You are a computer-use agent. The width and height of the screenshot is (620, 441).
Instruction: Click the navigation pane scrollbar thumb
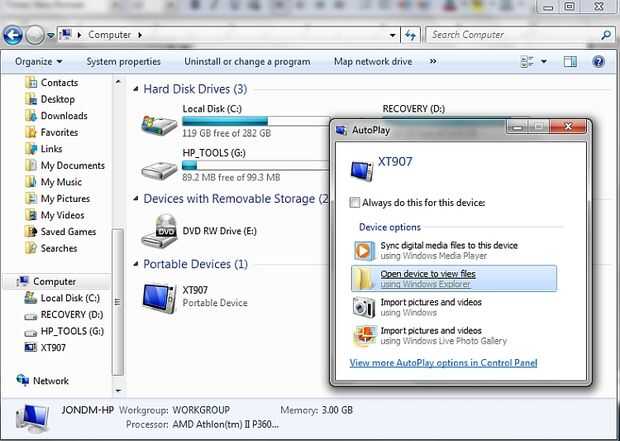(118, 302)
